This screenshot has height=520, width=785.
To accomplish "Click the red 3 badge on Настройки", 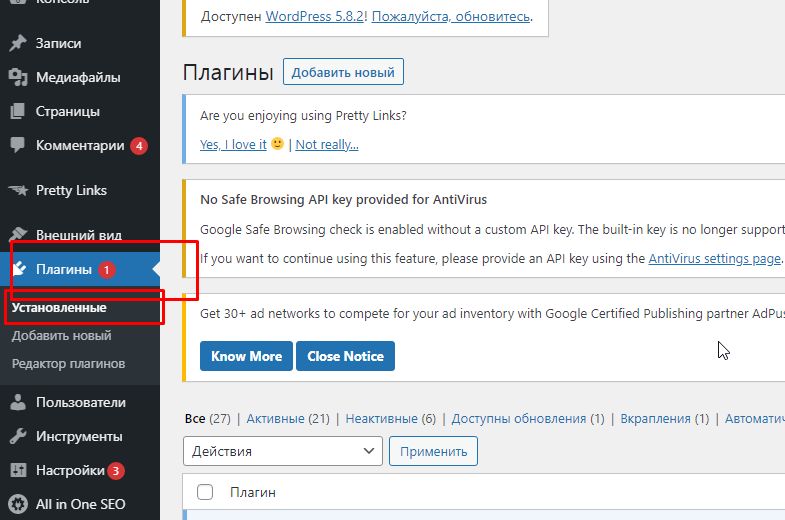I will (116, 471).
